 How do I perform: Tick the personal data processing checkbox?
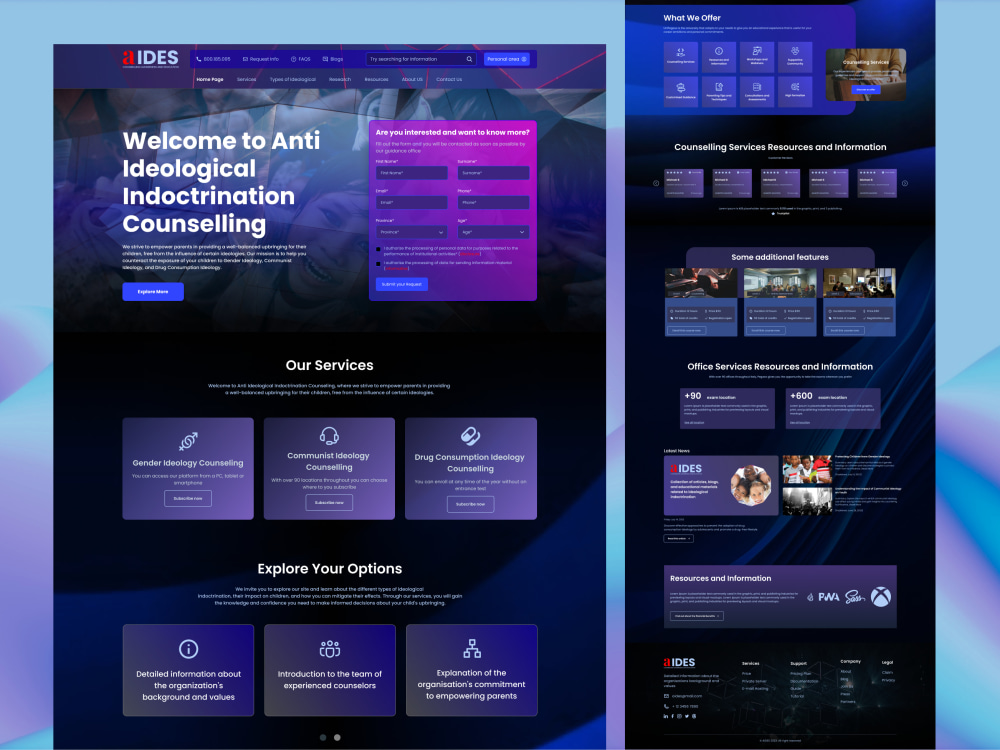point(378,249)
